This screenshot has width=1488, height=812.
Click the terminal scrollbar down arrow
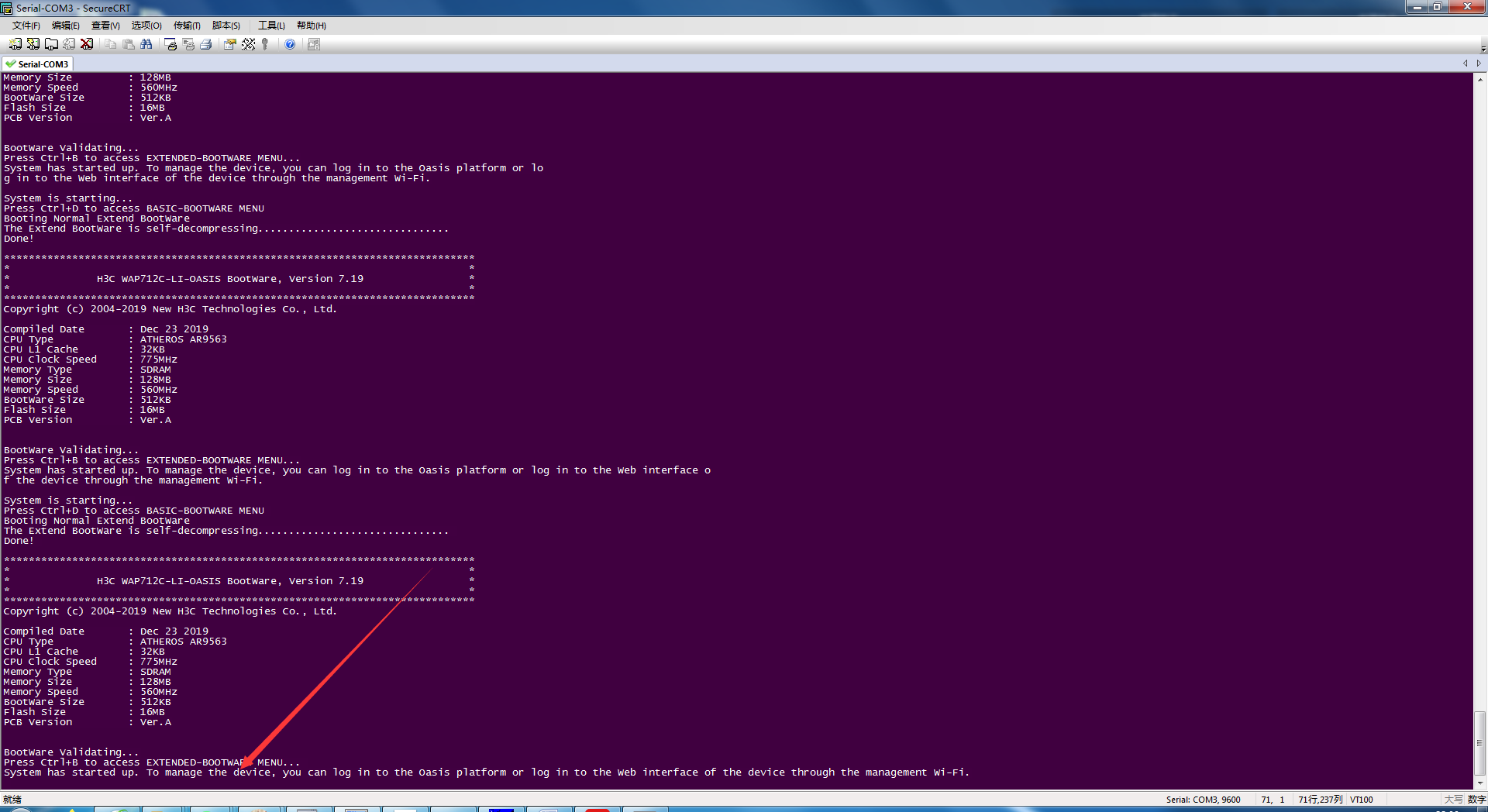tap(1480, 783)
